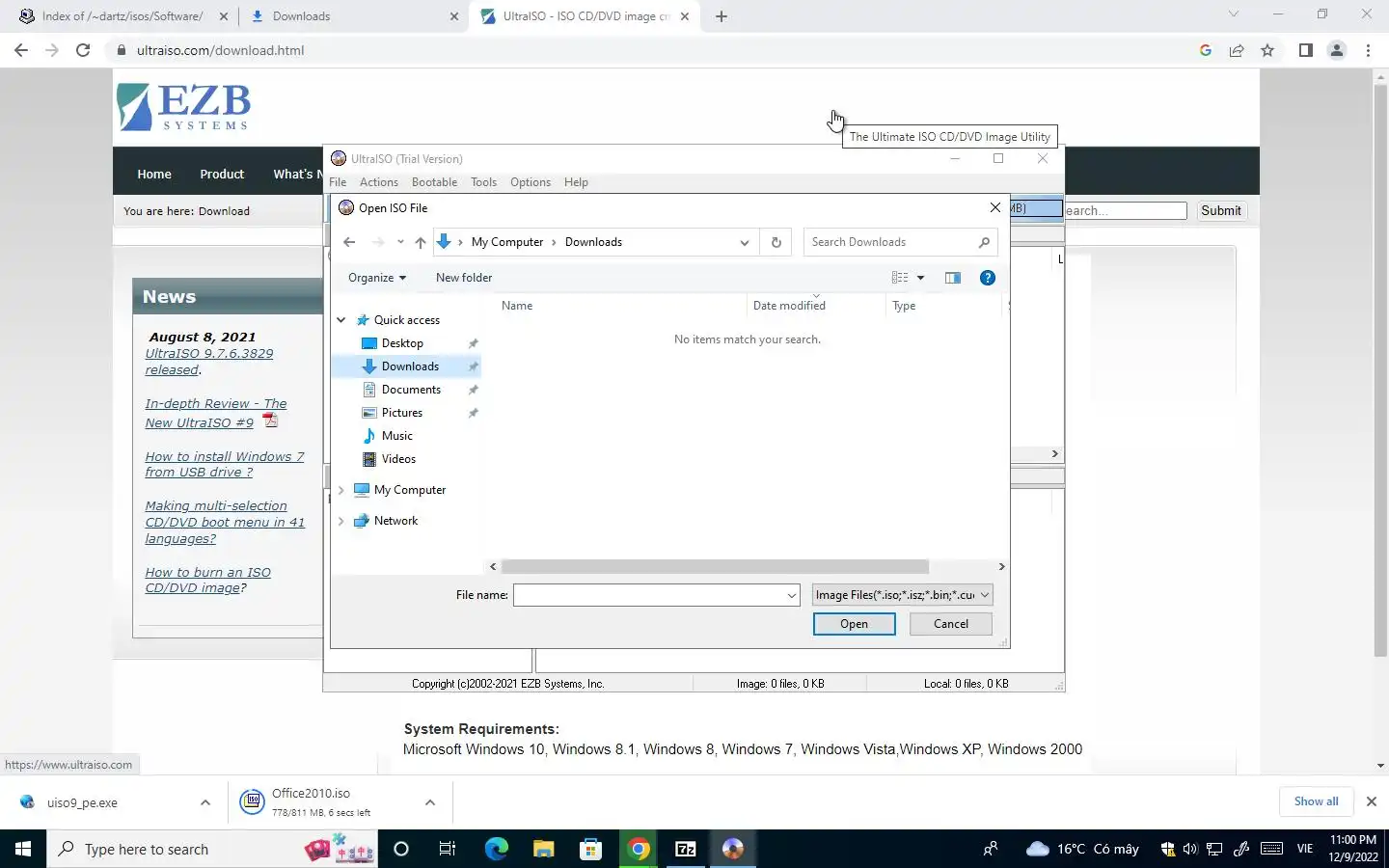Select Pictures in the navigation pane
The width and height of the screenshot is (1389, 868).
point(402,413)
